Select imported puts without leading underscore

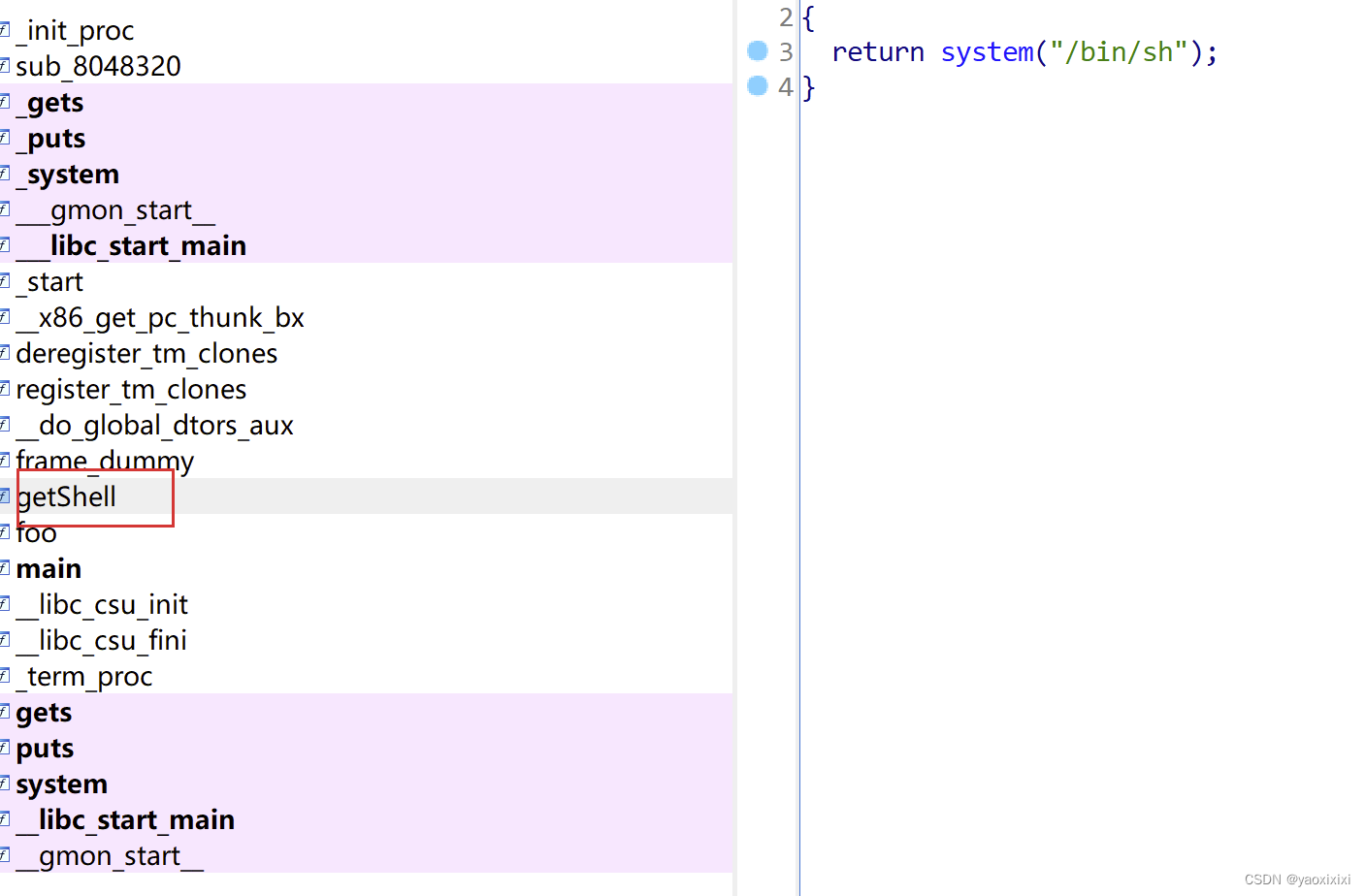point(45,748)
